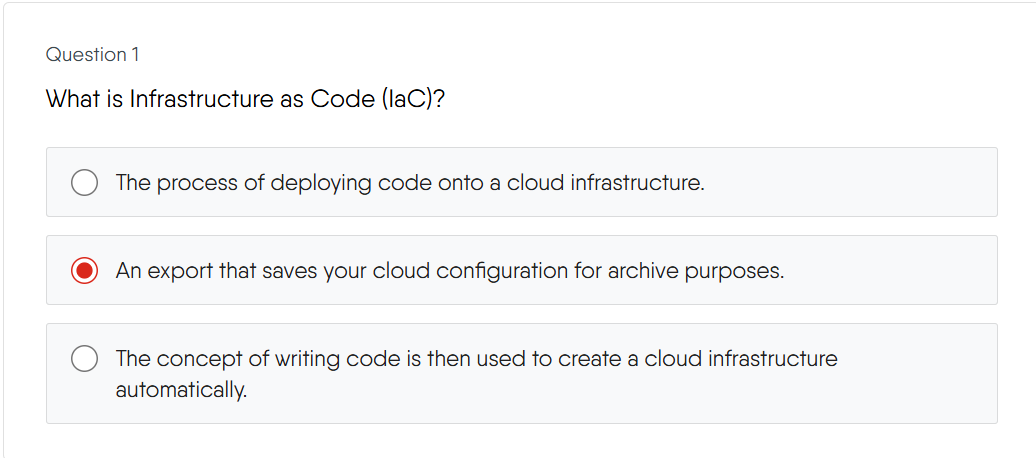
Task: Click the word 'automatically.' in the third answer
Action: coord(181,390)
